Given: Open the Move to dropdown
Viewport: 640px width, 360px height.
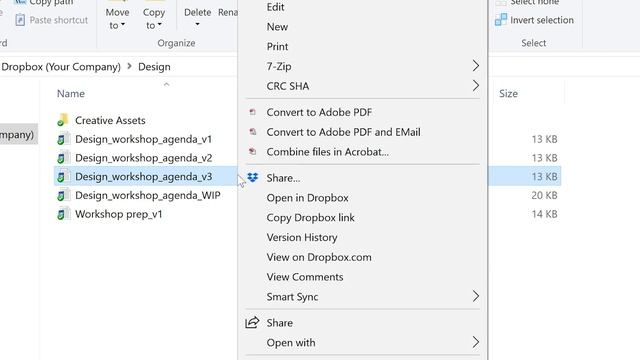Looking at the screenshot, I should tap(117, 19).
